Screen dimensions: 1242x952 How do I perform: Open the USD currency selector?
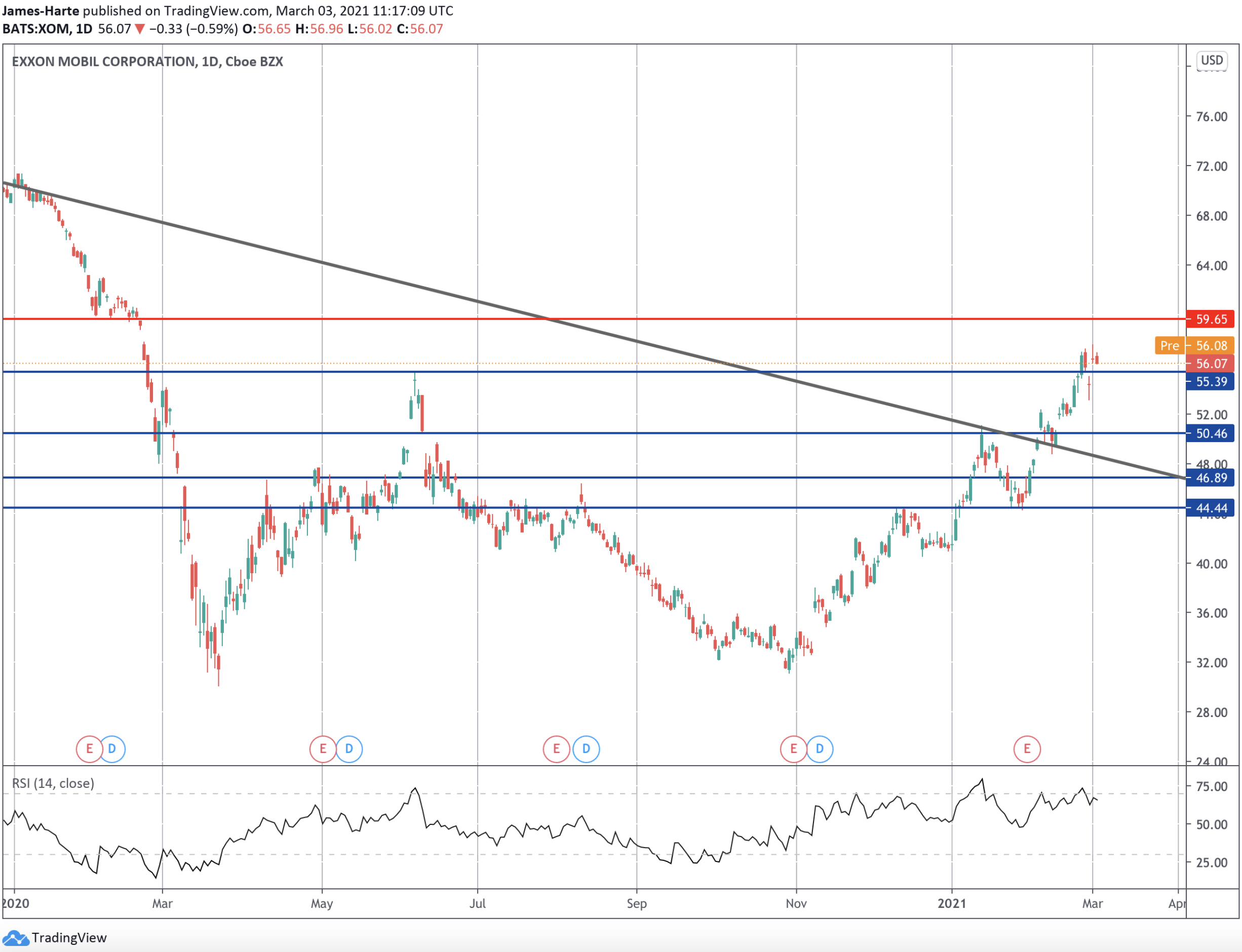[x=1212, y=60]
